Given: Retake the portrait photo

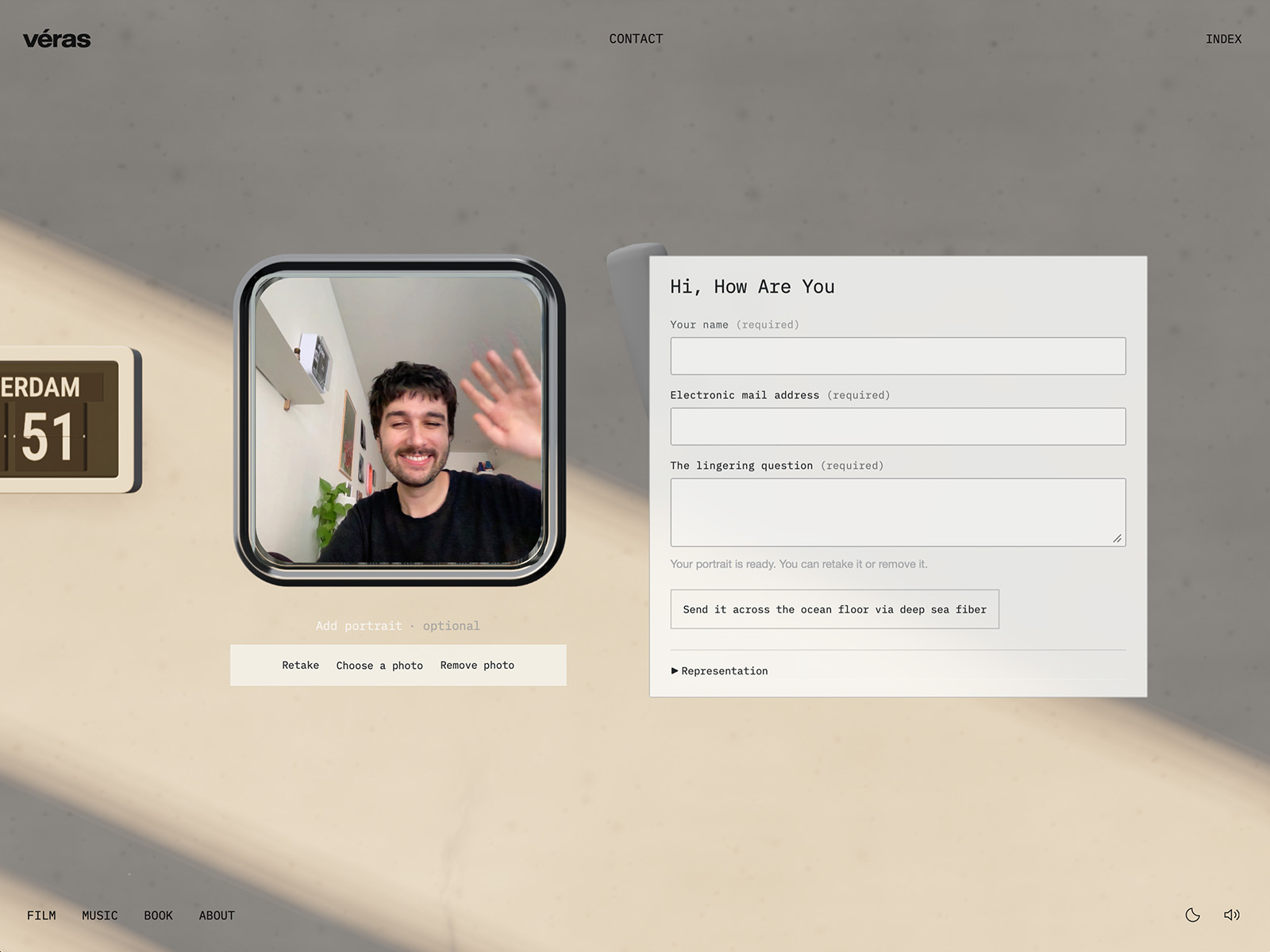Looking at the screenshot, I should pos(300,666).
